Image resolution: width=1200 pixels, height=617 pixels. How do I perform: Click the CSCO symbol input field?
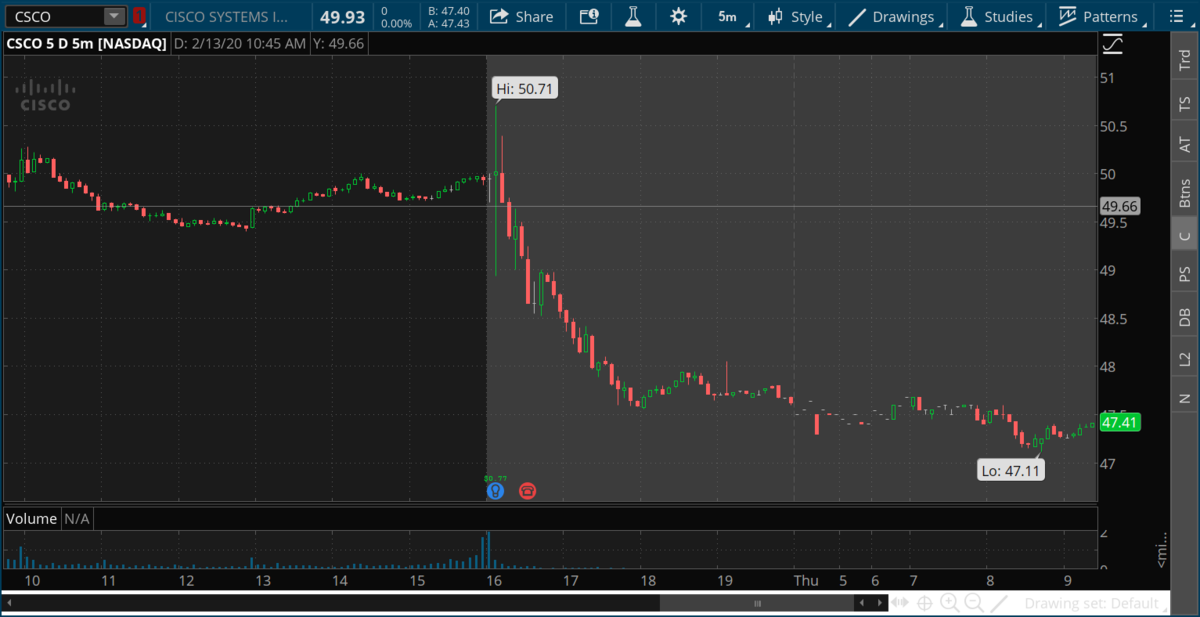coord(53,16)
